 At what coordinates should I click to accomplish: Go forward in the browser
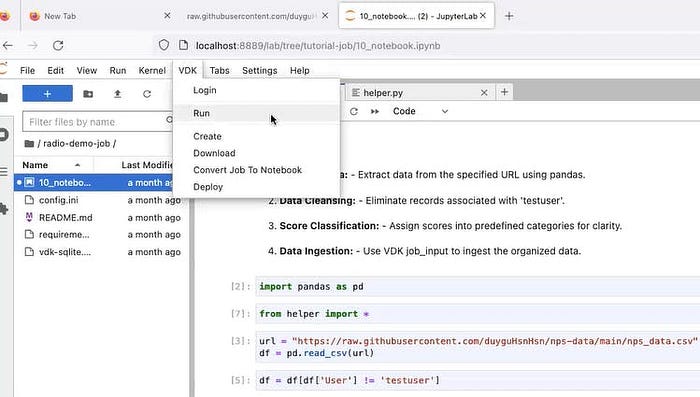tap(33, 46)
